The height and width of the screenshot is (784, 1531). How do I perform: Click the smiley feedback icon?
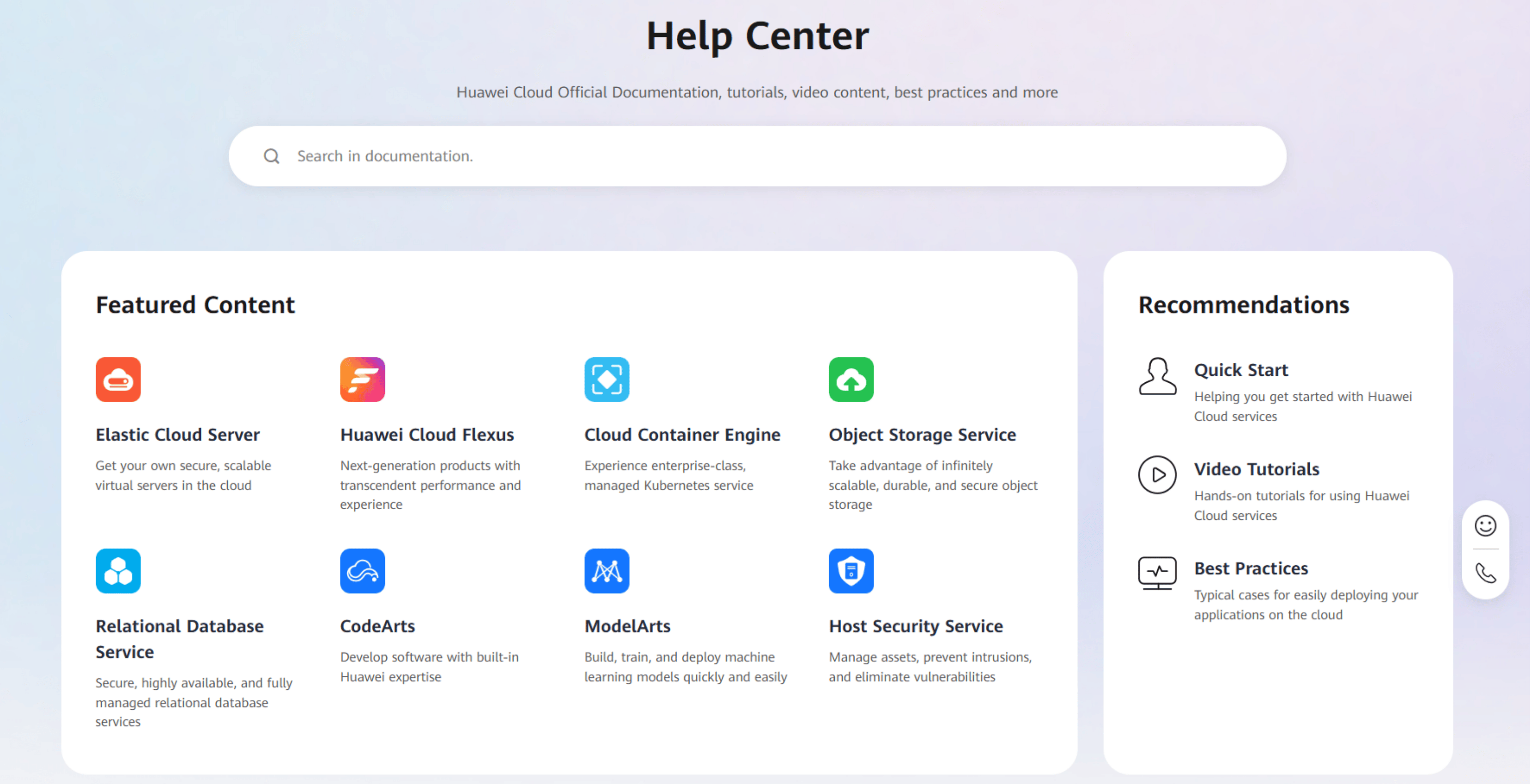point(1485,525)
